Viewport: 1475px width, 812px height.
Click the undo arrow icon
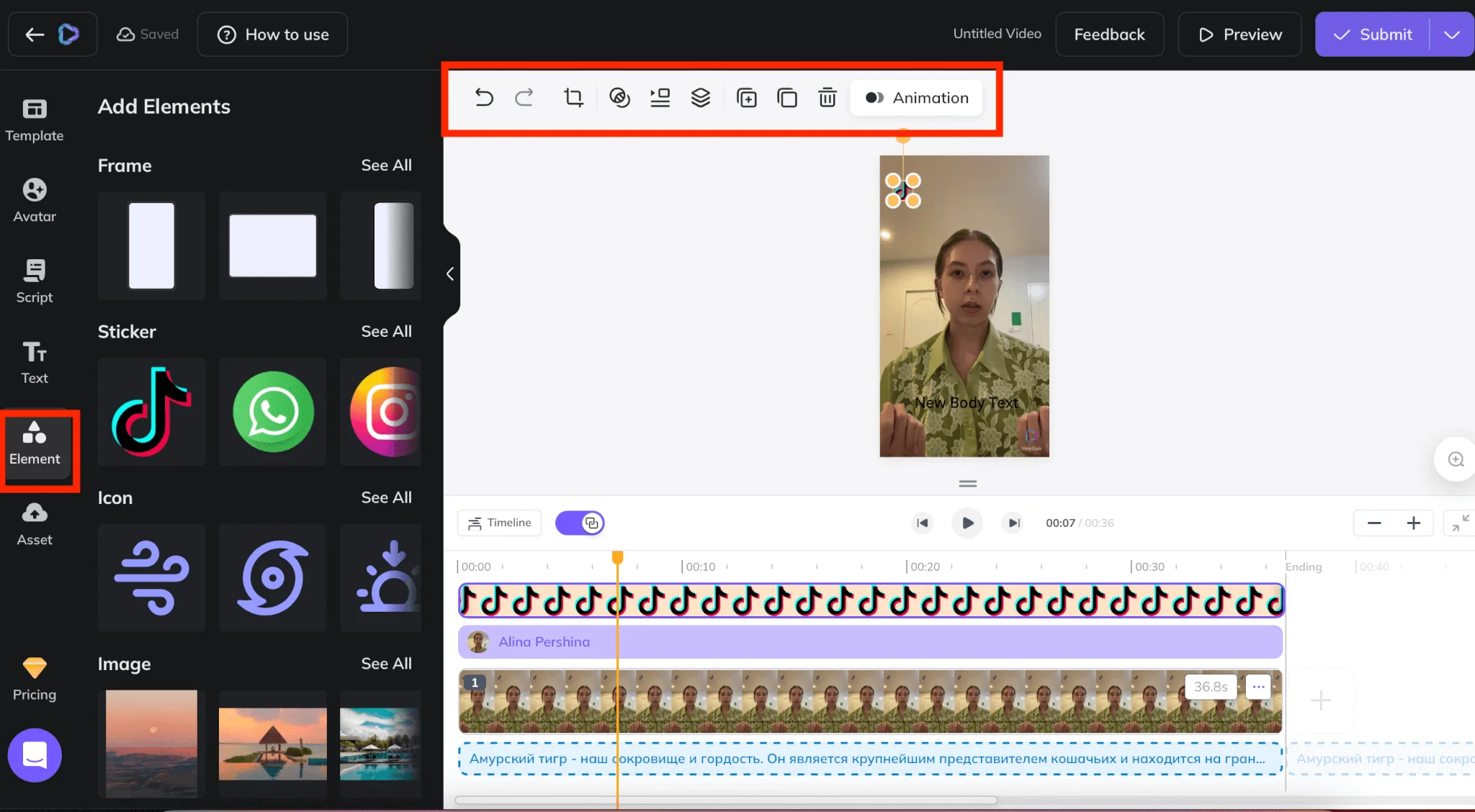pyautogui.click(x=484, y=97)
